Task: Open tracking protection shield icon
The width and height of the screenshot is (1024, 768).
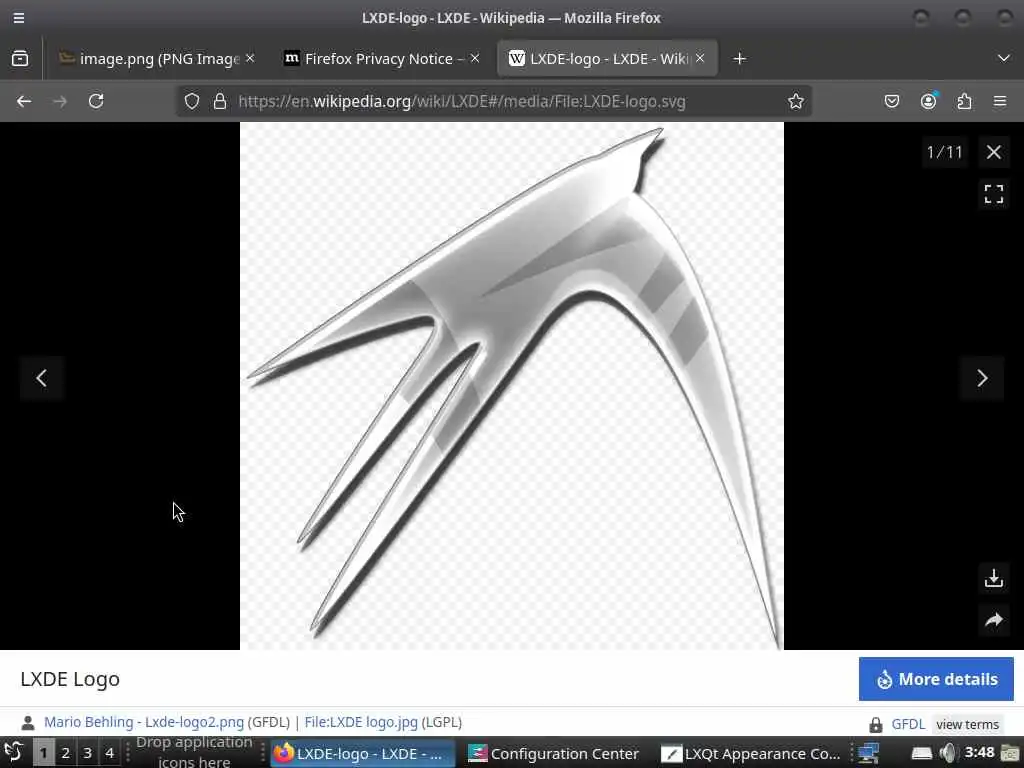Action: (191, 101)
